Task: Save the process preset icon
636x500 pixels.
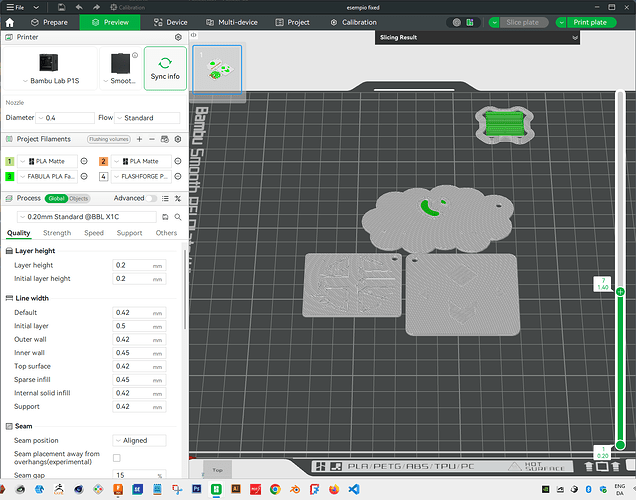Action: [x=165, y=217]
